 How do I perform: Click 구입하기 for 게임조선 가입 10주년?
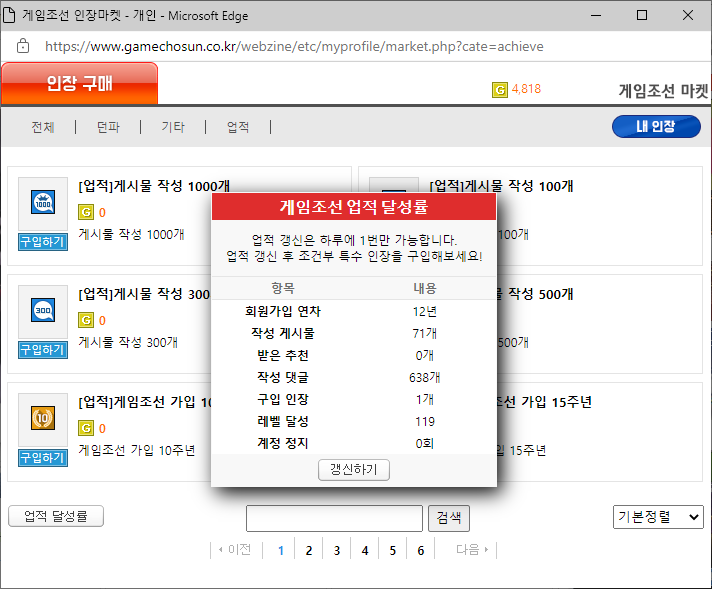point(43,458)
